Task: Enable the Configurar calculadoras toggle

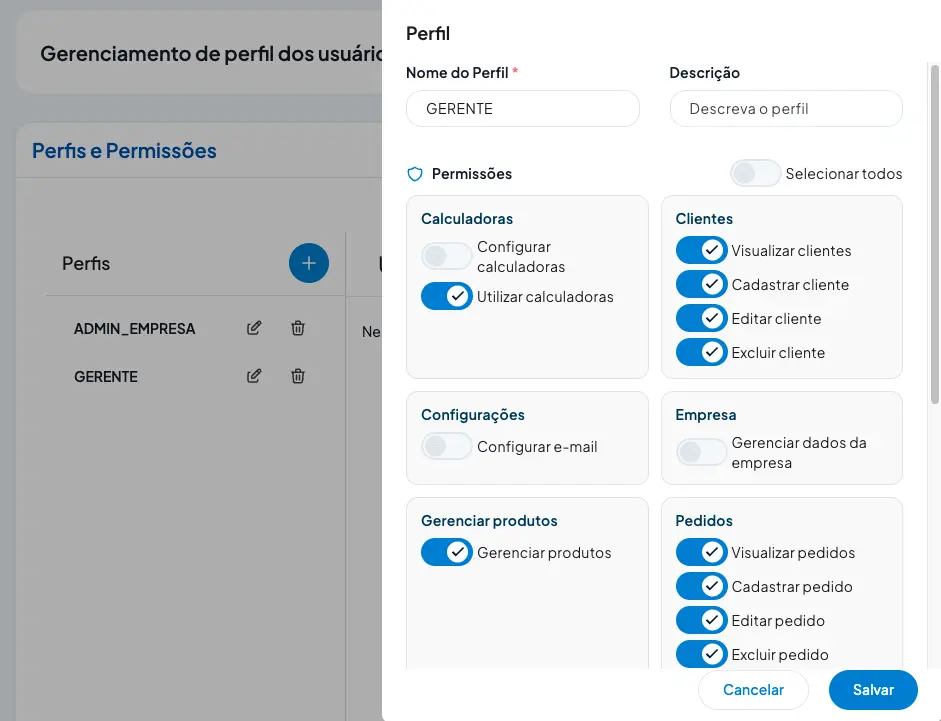Action: (x=446, y=256)
